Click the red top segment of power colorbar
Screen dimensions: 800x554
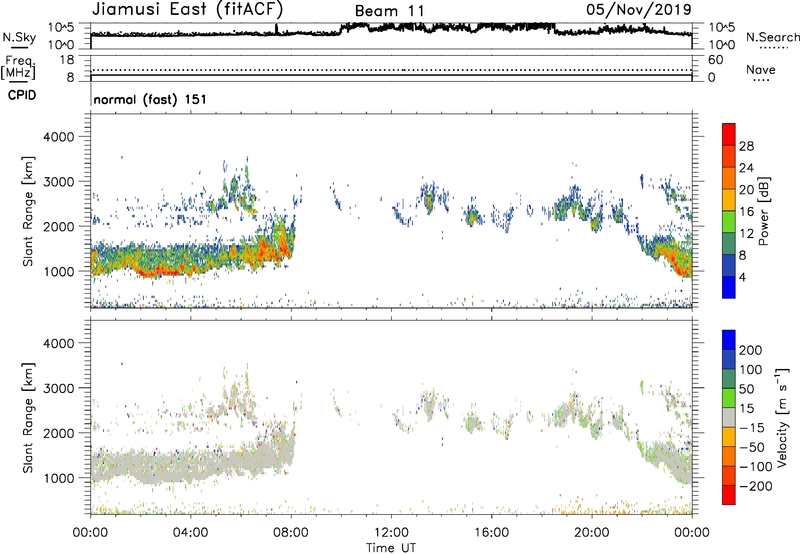(729, 134)
